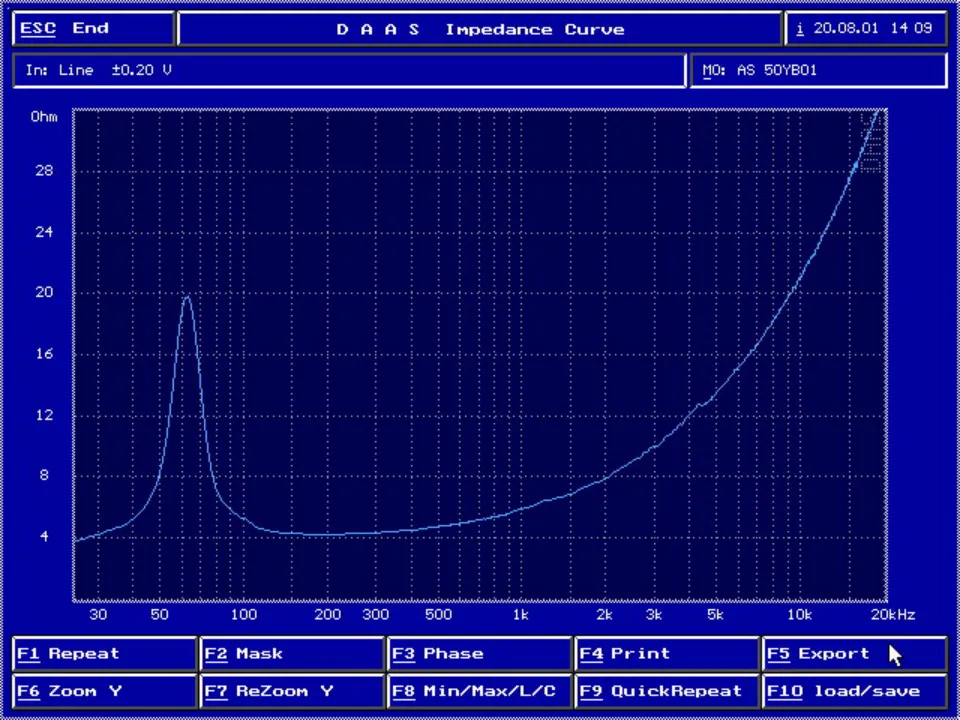Show the F3 Phase curve
The image size is (960, 720).
click(x=479, y=654)
